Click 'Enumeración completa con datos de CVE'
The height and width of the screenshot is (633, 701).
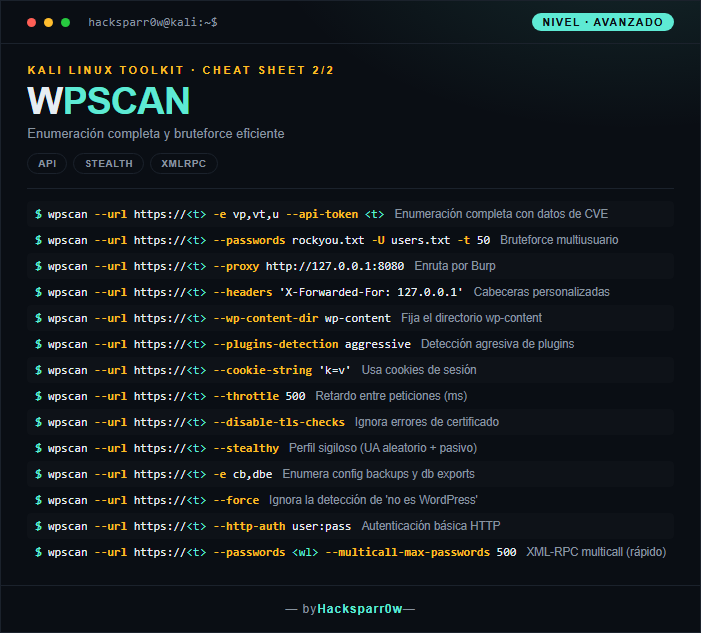tap(501, 214)
